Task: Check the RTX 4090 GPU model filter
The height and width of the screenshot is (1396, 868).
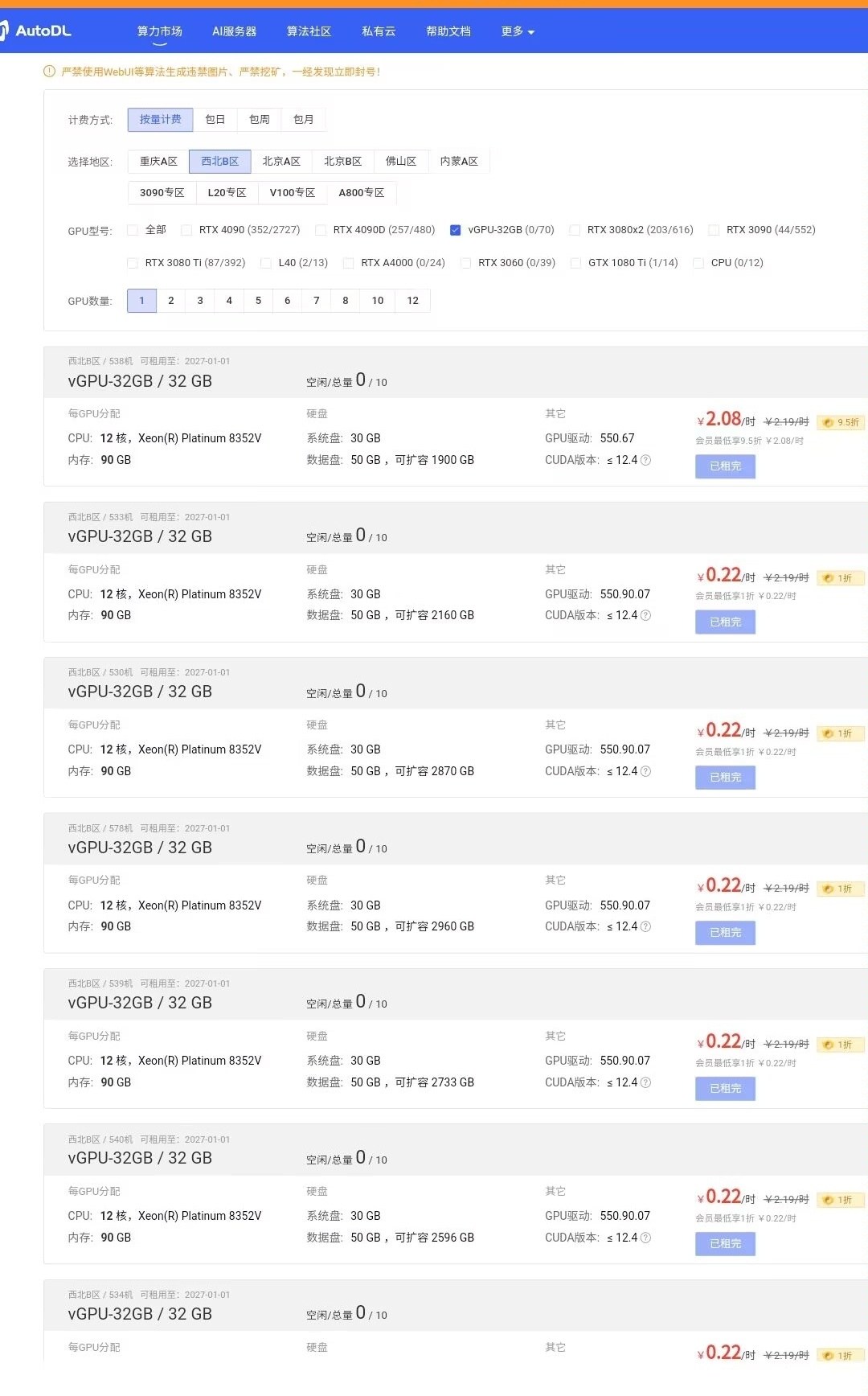Action: coord(186,230)
